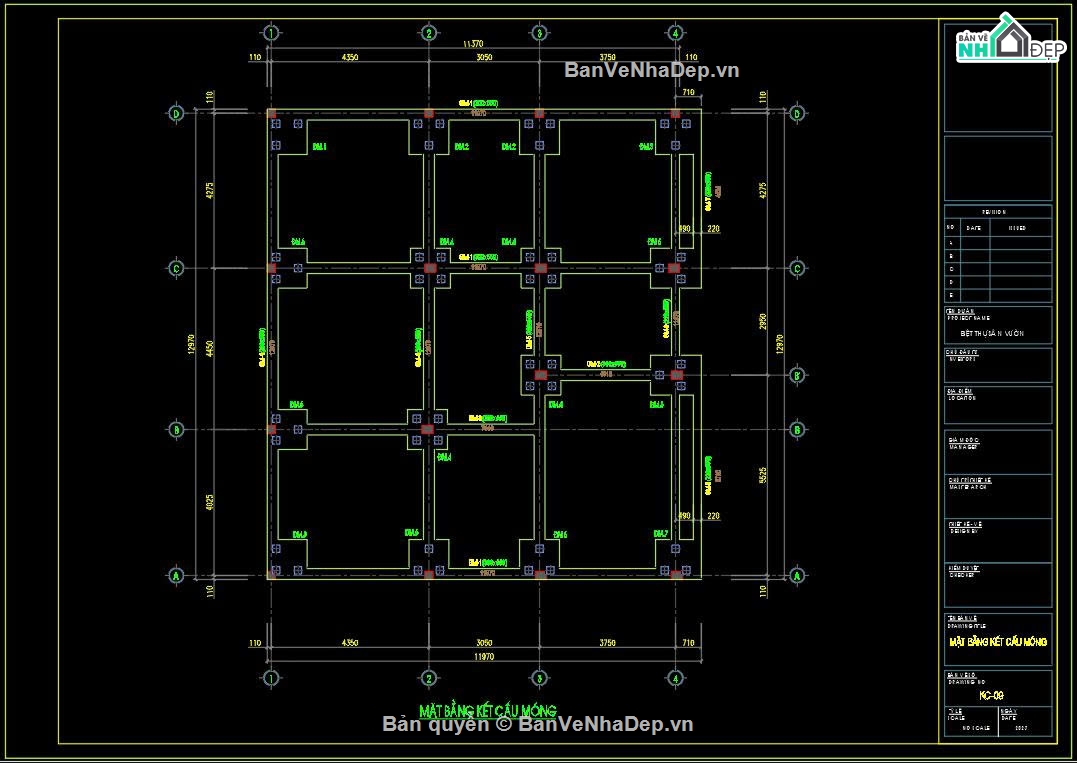Pick grid bubble 3 below the plan

click(539, 678)
